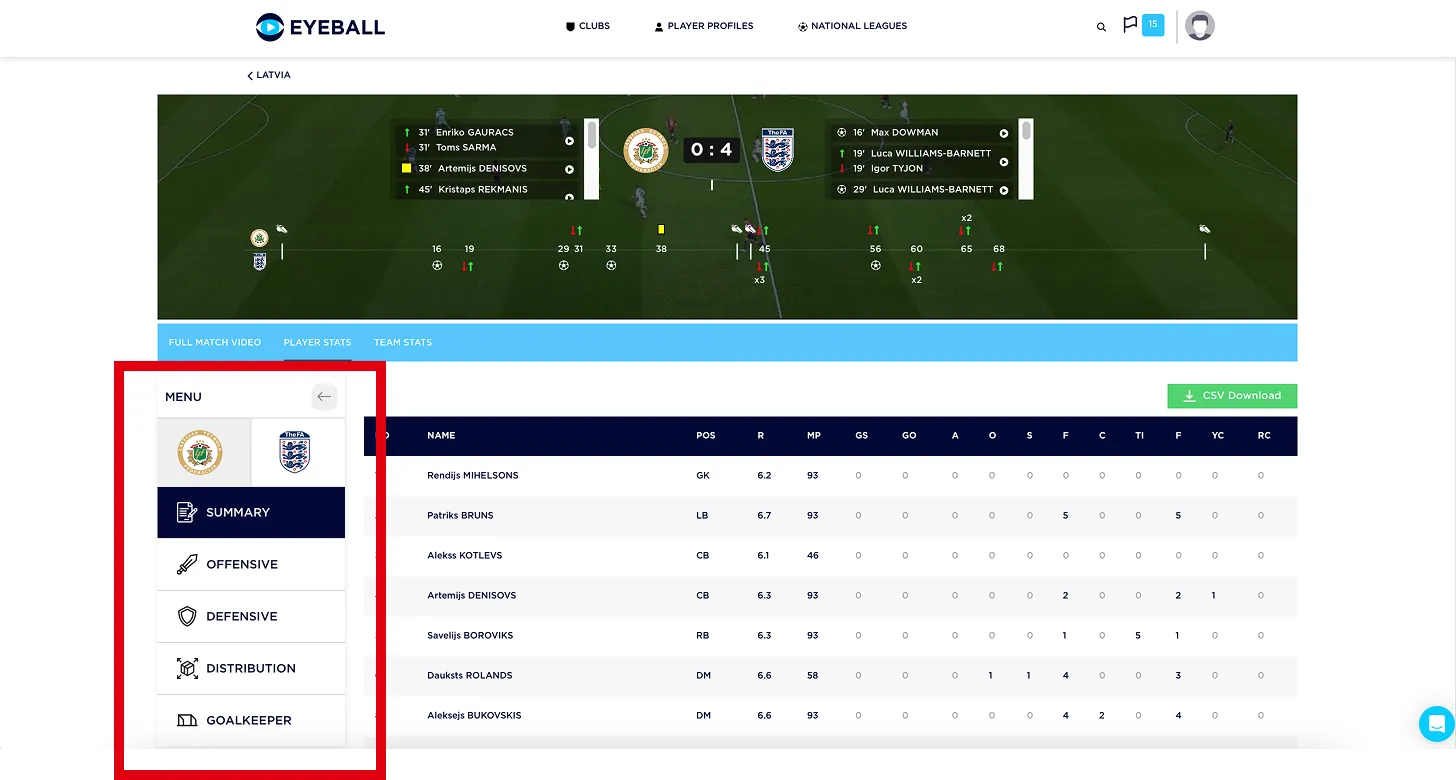1456x780 pixels.
Task: Open the user avatar profile menu
Action: (1200, 26)
